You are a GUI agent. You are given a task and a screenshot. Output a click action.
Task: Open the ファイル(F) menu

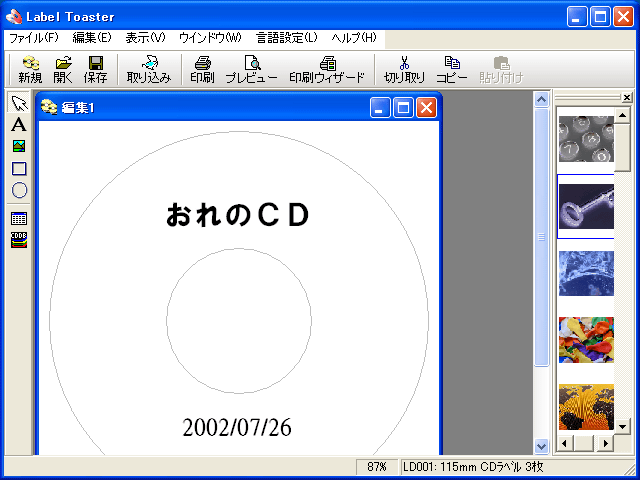[33, 38]
